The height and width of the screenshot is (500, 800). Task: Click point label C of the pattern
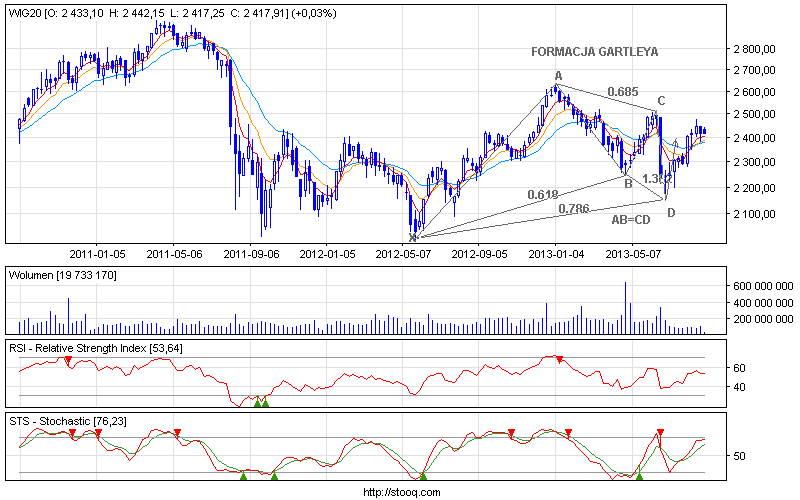(661, 101)
